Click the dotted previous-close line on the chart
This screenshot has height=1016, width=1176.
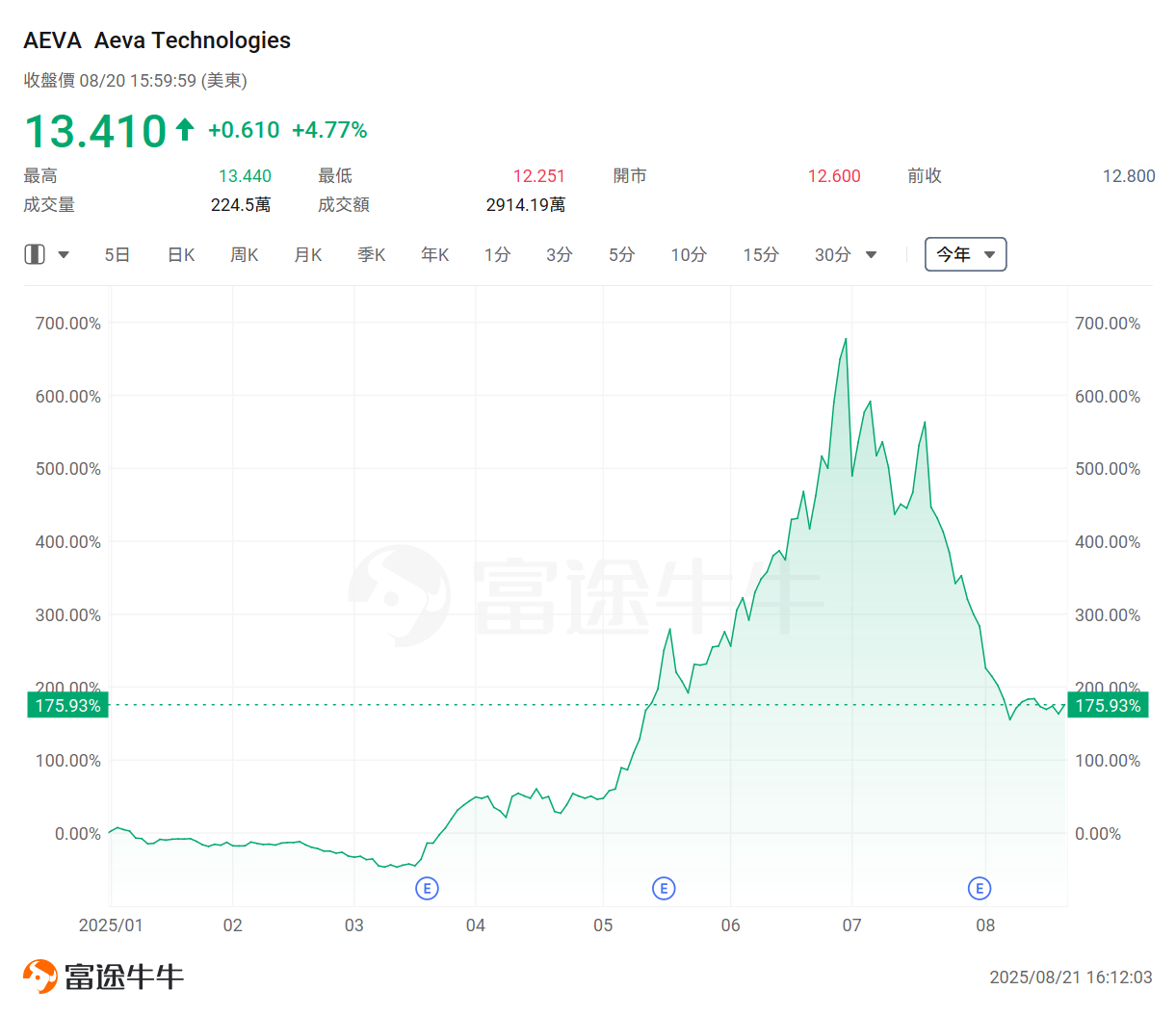578,705
